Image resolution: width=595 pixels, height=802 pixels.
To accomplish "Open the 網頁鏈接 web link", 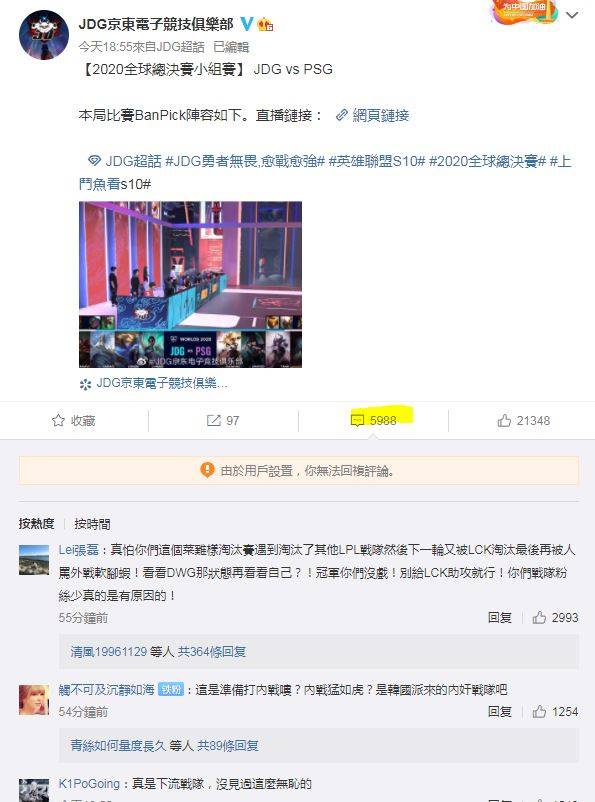I will 372,115.
